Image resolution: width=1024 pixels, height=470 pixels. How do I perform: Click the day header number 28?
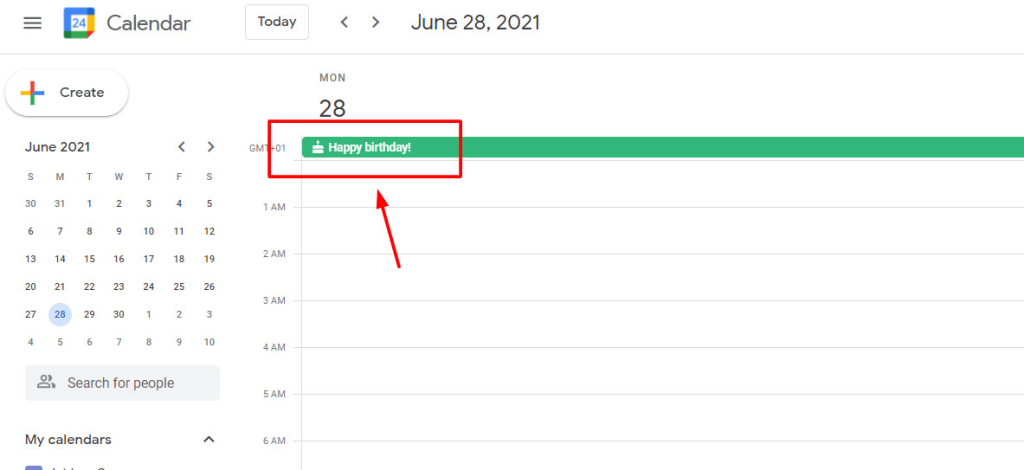coord(332,108)
